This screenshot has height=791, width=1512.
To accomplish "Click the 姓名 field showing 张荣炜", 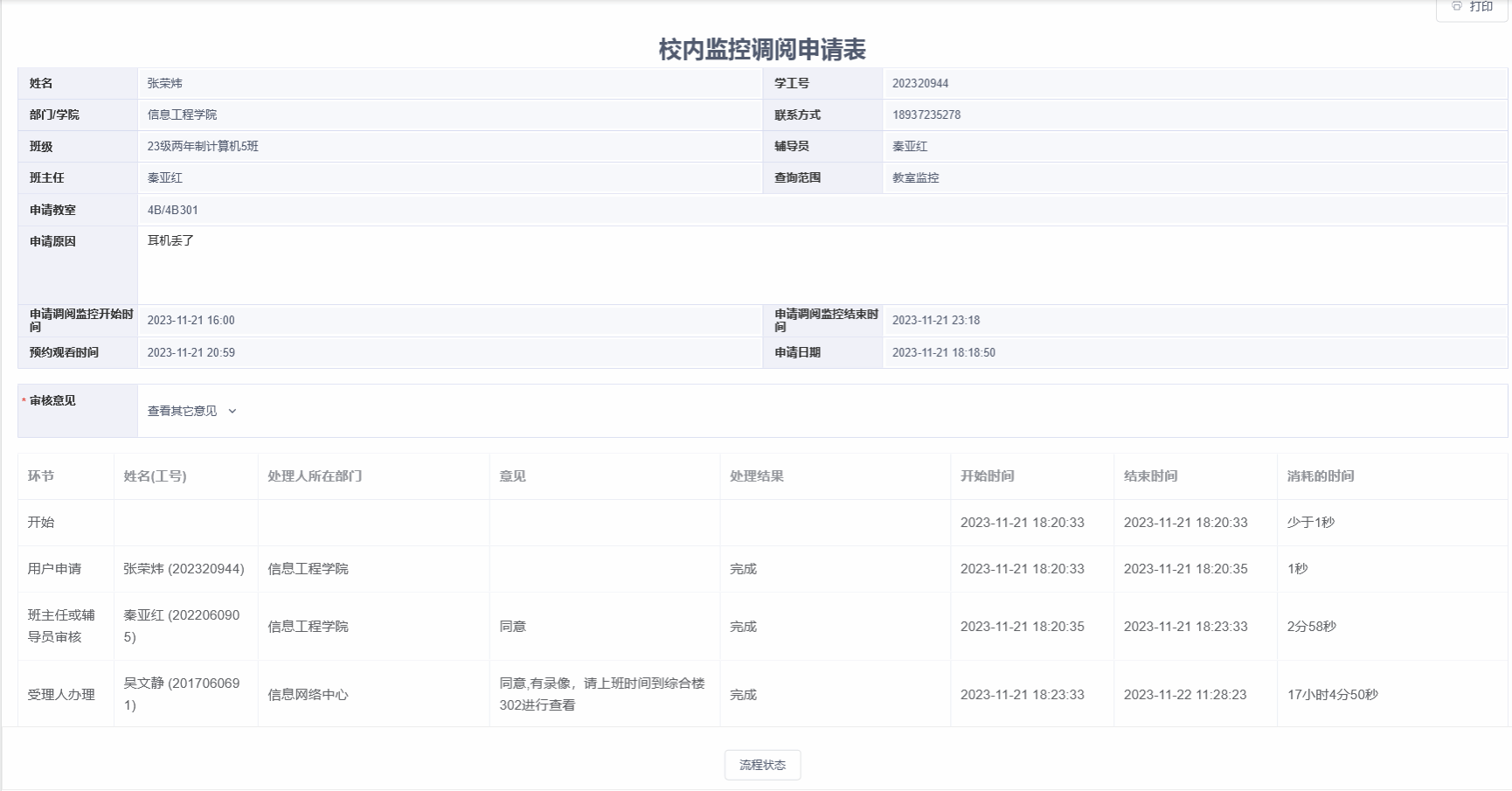I will 449,84.
